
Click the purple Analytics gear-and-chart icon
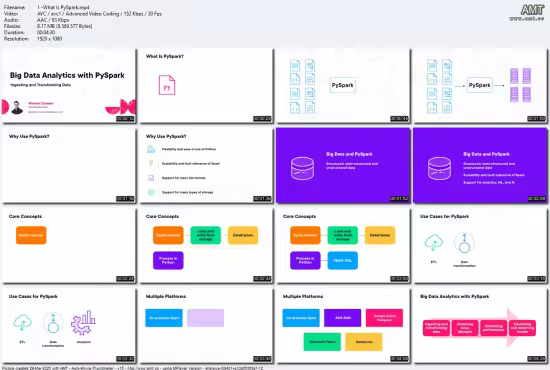83,322
